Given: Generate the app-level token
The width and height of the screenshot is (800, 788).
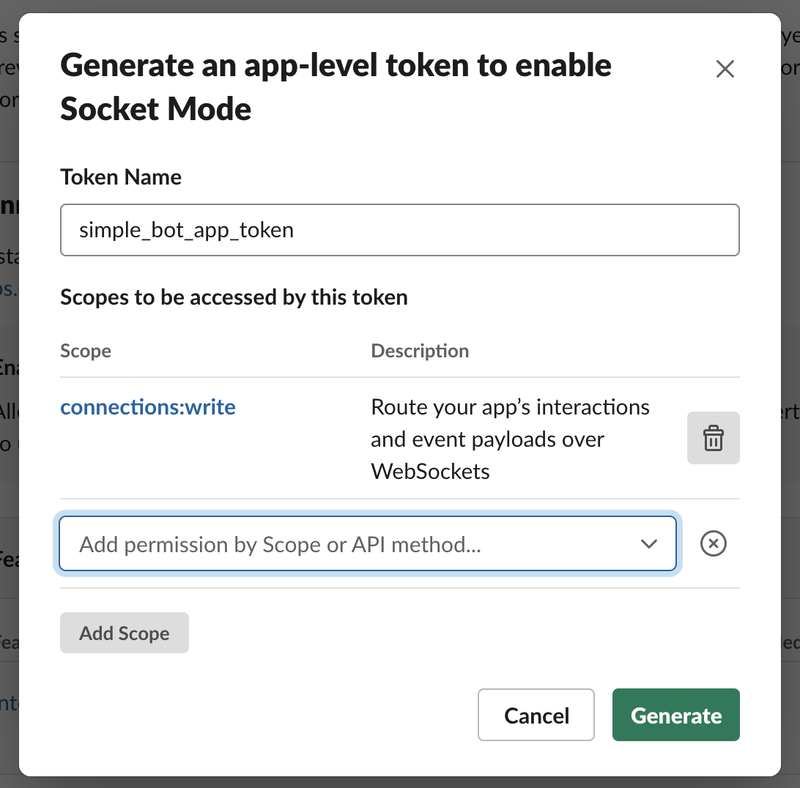Looking at the screenshot, I should click(676, 715).
